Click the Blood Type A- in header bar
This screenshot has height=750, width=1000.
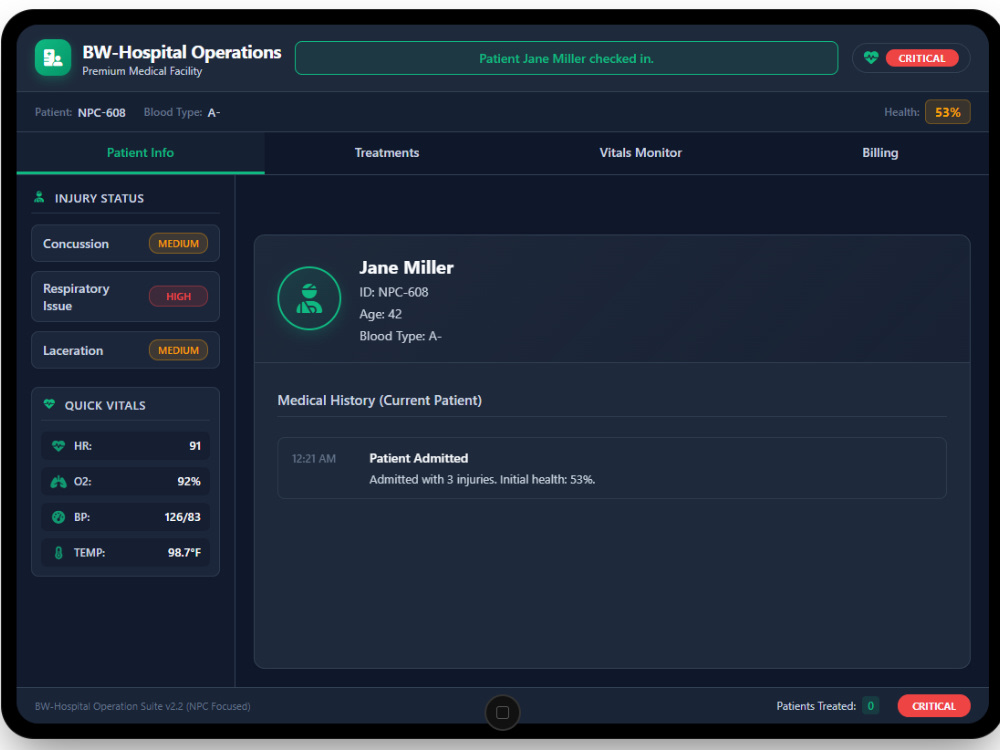214,113
